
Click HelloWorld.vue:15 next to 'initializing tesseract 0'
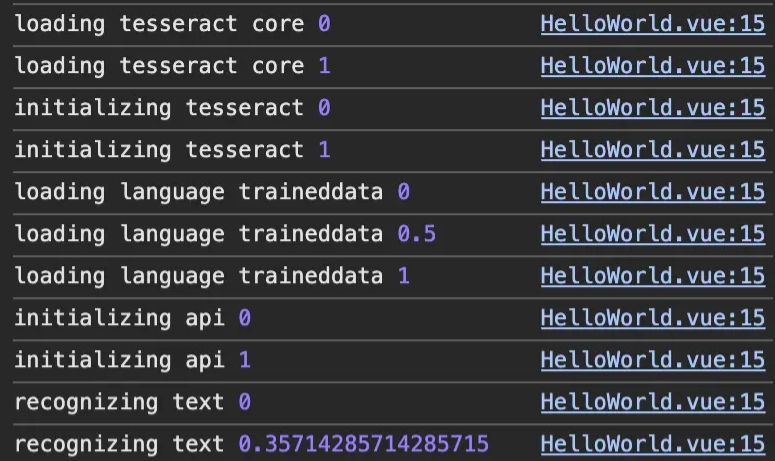pos(653,108)
